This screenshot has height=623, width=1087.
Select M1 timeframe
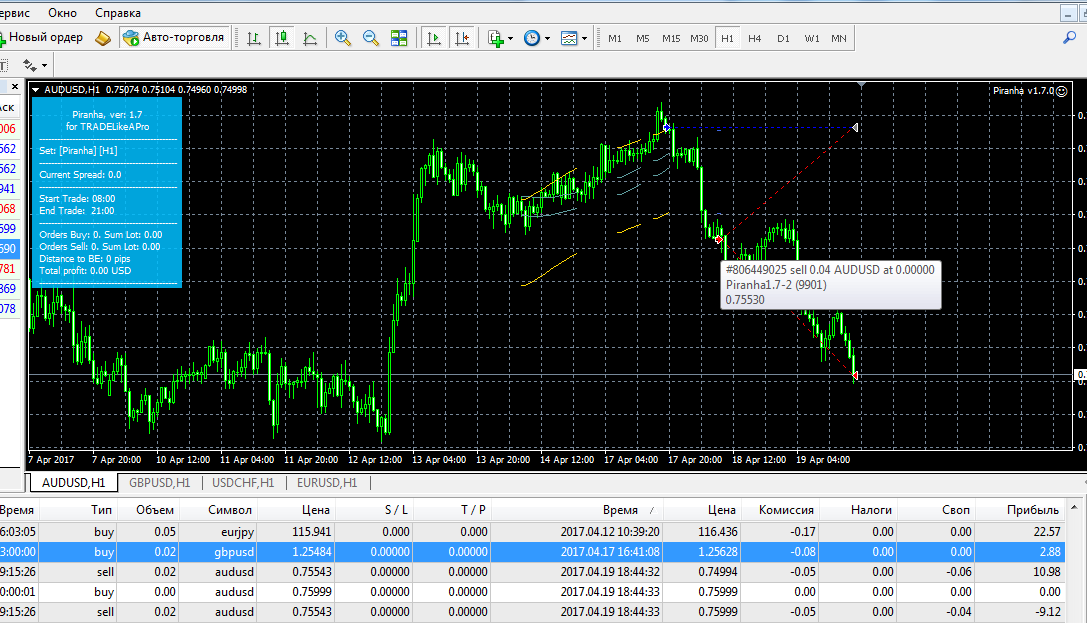click(x=615, y=38)
